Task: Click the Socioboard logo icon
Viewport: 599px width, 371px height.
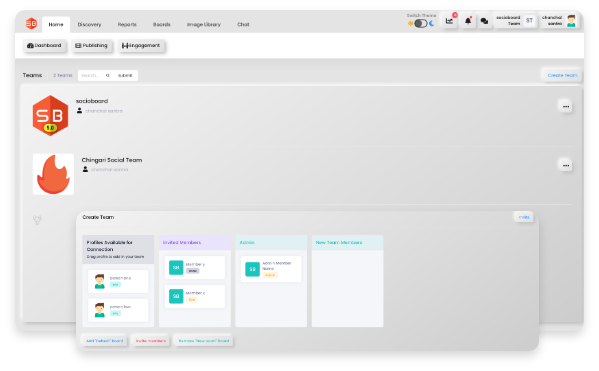Action: (x=31, y=24)
